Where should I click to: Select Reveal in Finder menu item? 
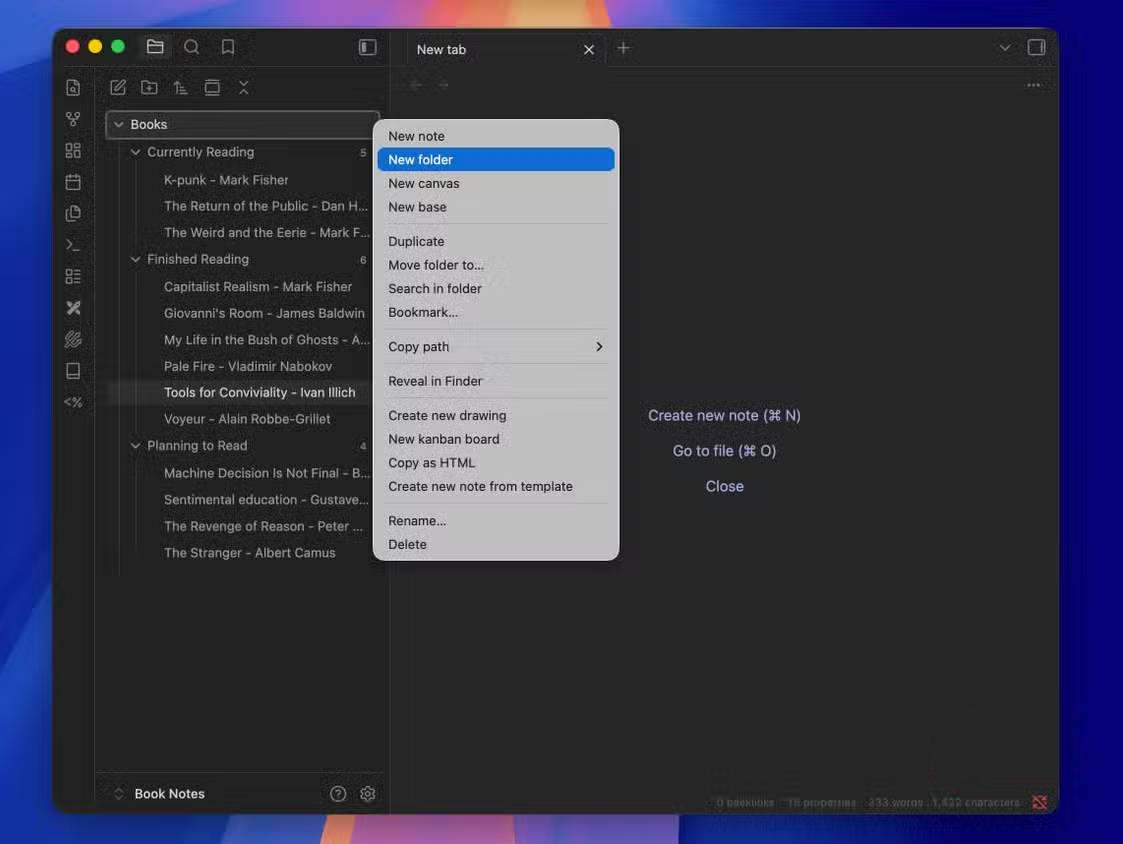[435, 381]
